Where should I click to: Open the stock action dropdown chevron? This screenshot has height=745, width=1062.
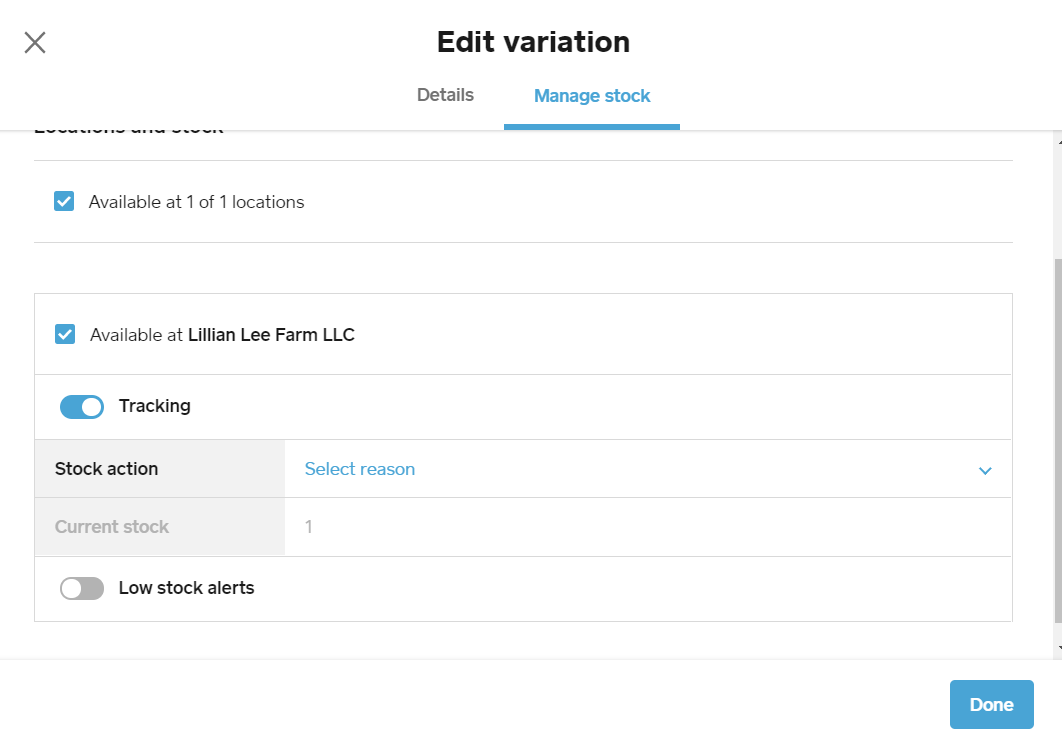pos(985,469)
